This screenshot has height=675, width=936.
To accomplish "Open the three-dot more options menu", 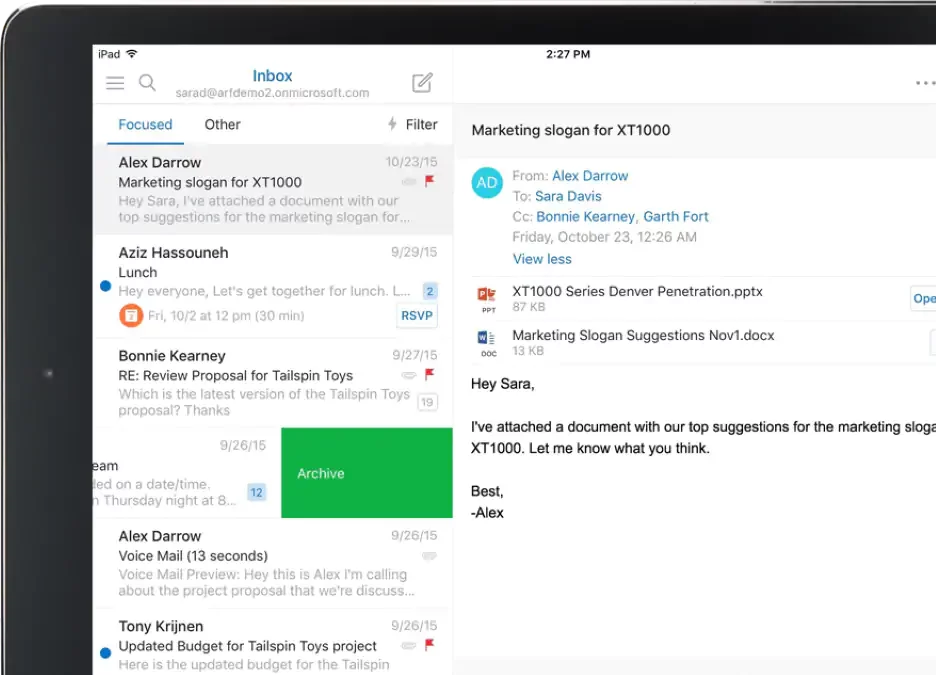I will click(x=925, y=83).
